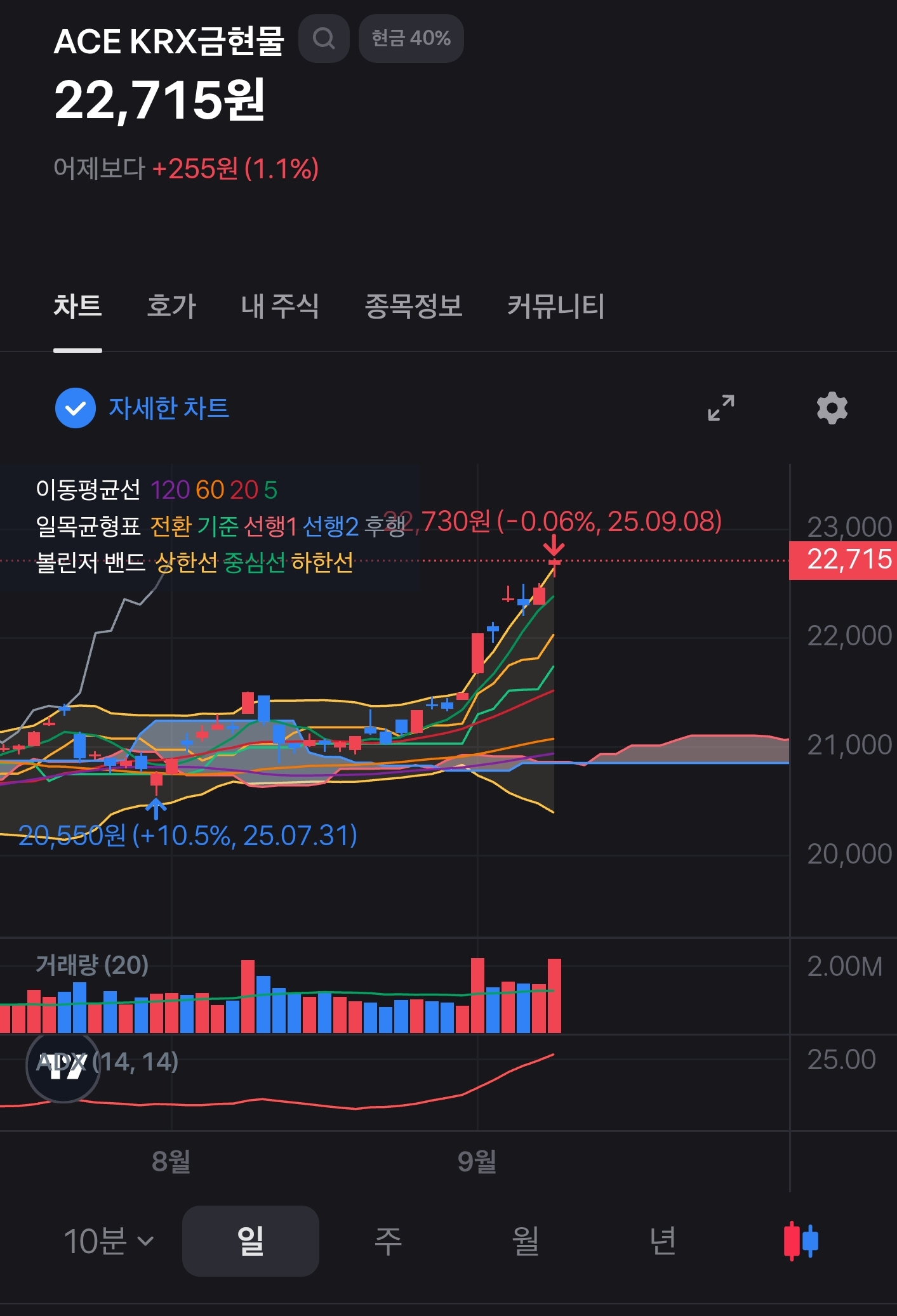Switch to the 차트 tab

click(77, 306)
